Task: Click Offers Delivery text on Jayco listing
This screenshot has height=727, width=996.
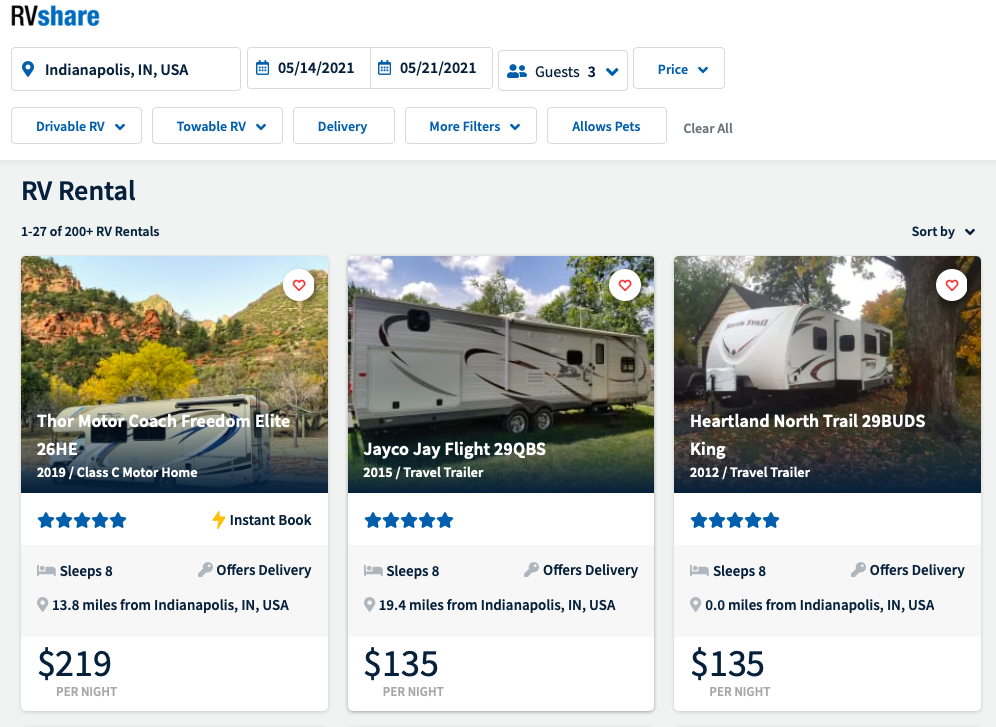Action: coord(590,570)
